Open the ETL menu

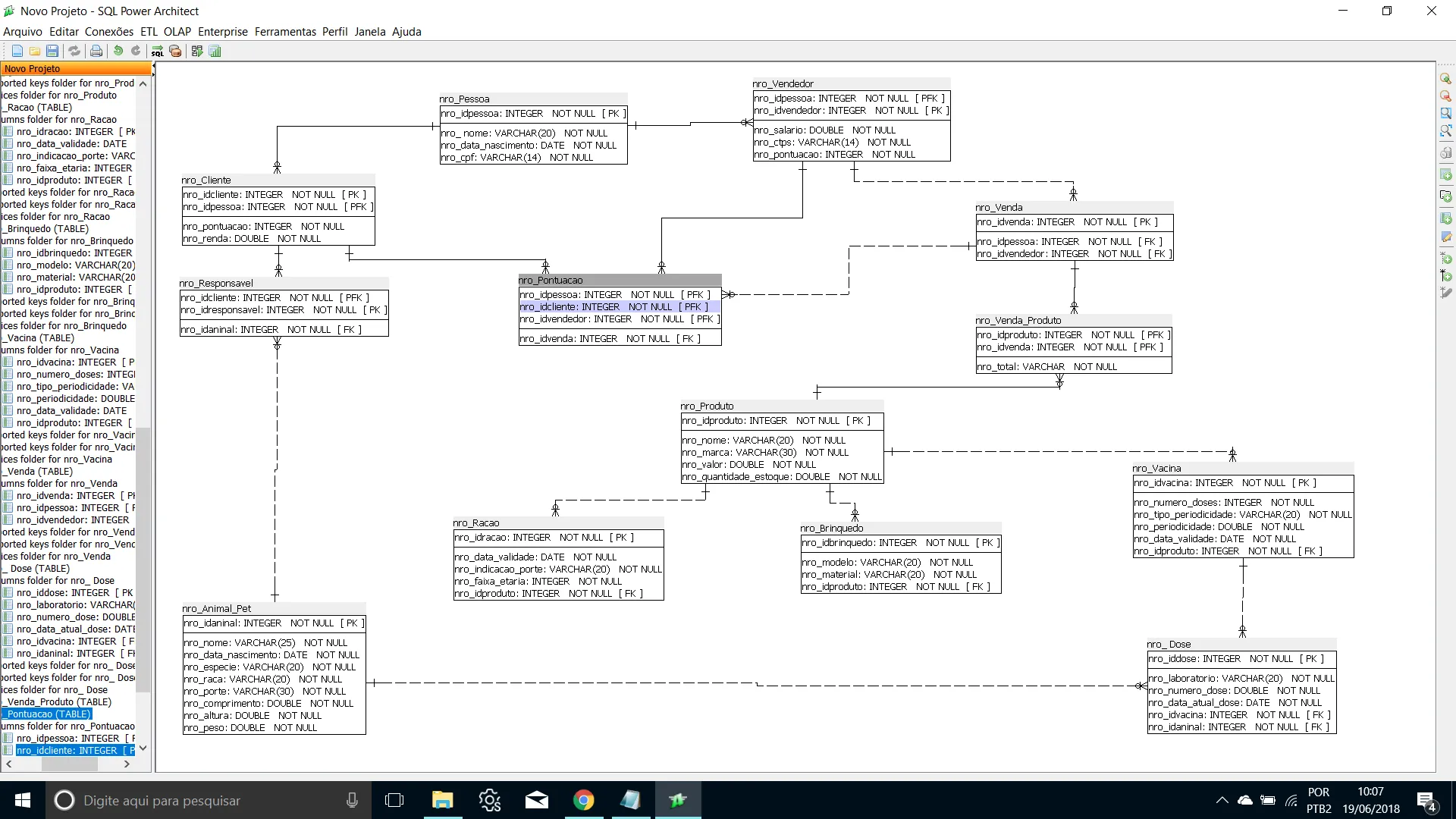point(149,32)
